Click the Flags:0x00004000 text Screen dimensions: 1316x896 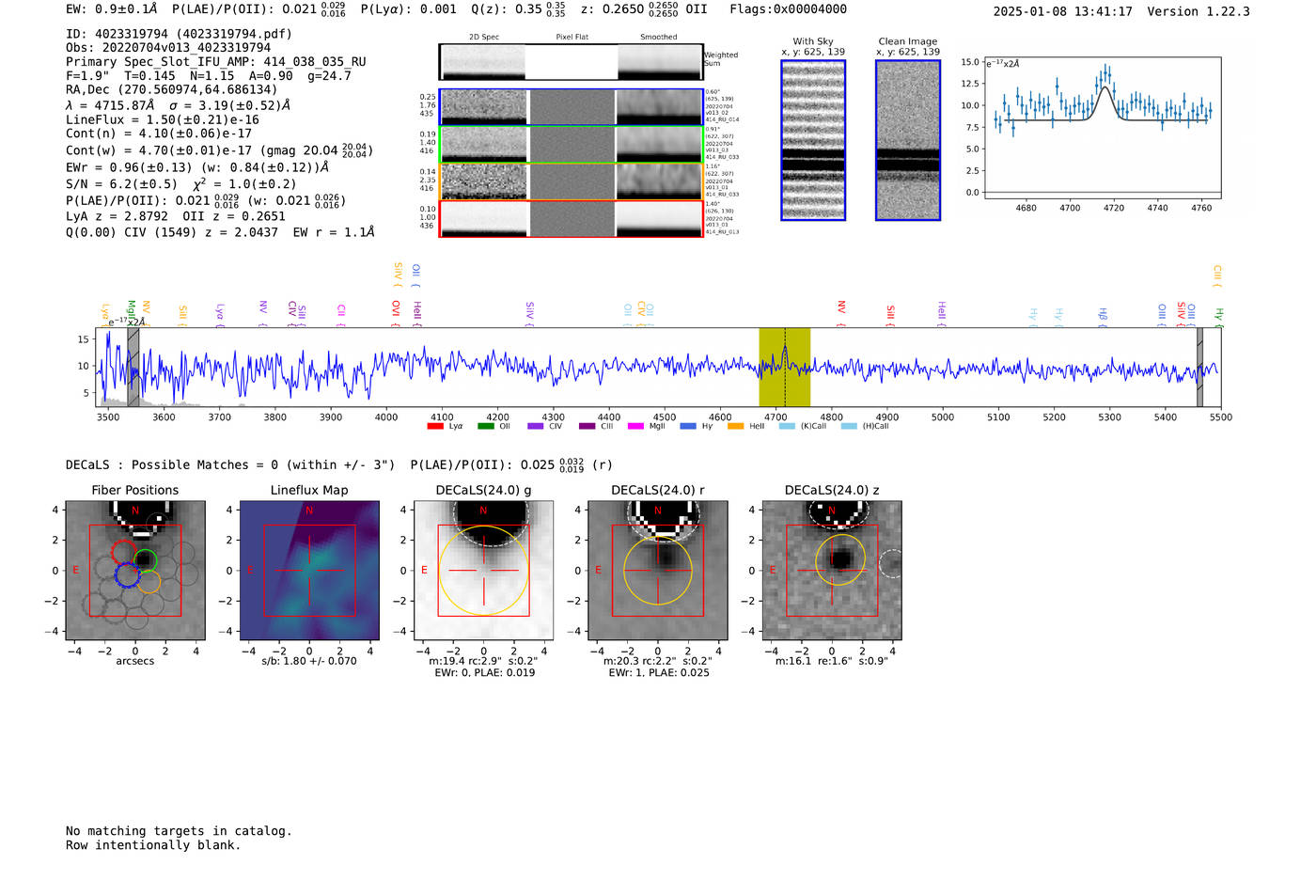788,9
